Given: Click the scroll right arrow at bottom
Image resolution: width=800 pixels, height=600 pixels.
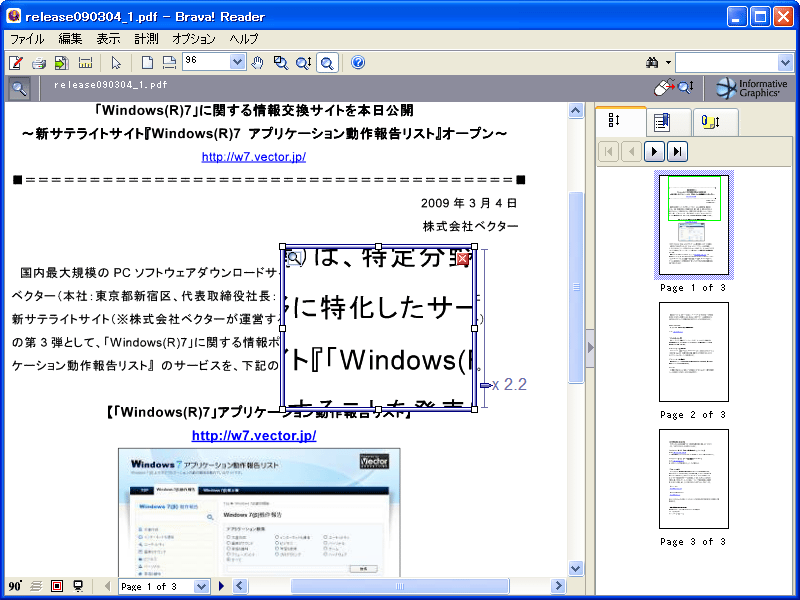Looking at the screenshot, I should (559, 586).
